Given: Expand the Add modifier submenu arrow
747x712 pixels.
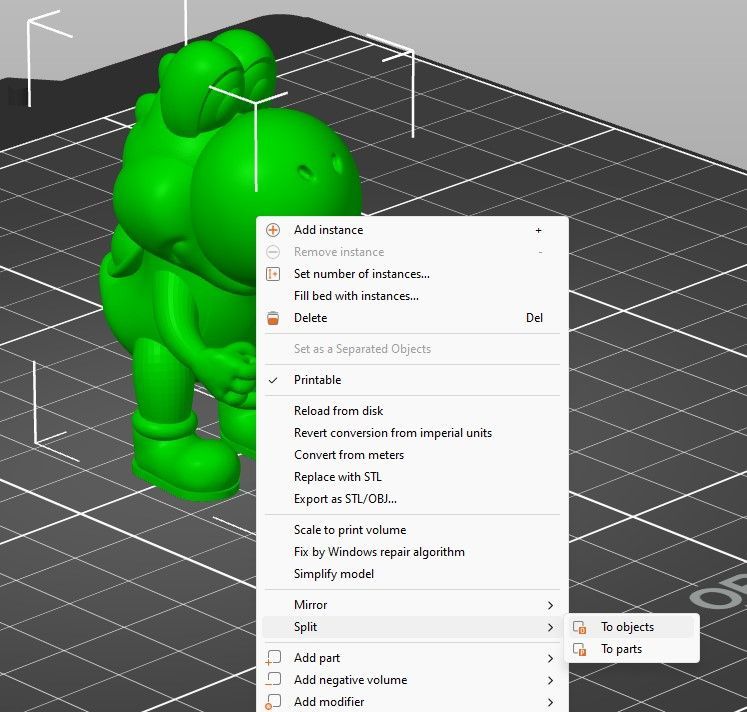Looking at the screenshot, I should click(x=550, y=702).
